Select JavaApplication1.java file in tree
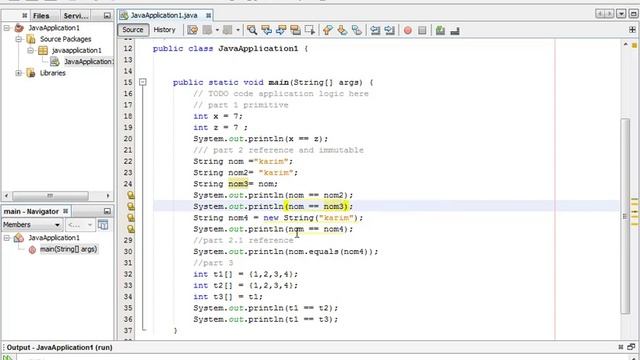Screen dimensions: 640x360 pyautogui.click(x=88, y=62)
